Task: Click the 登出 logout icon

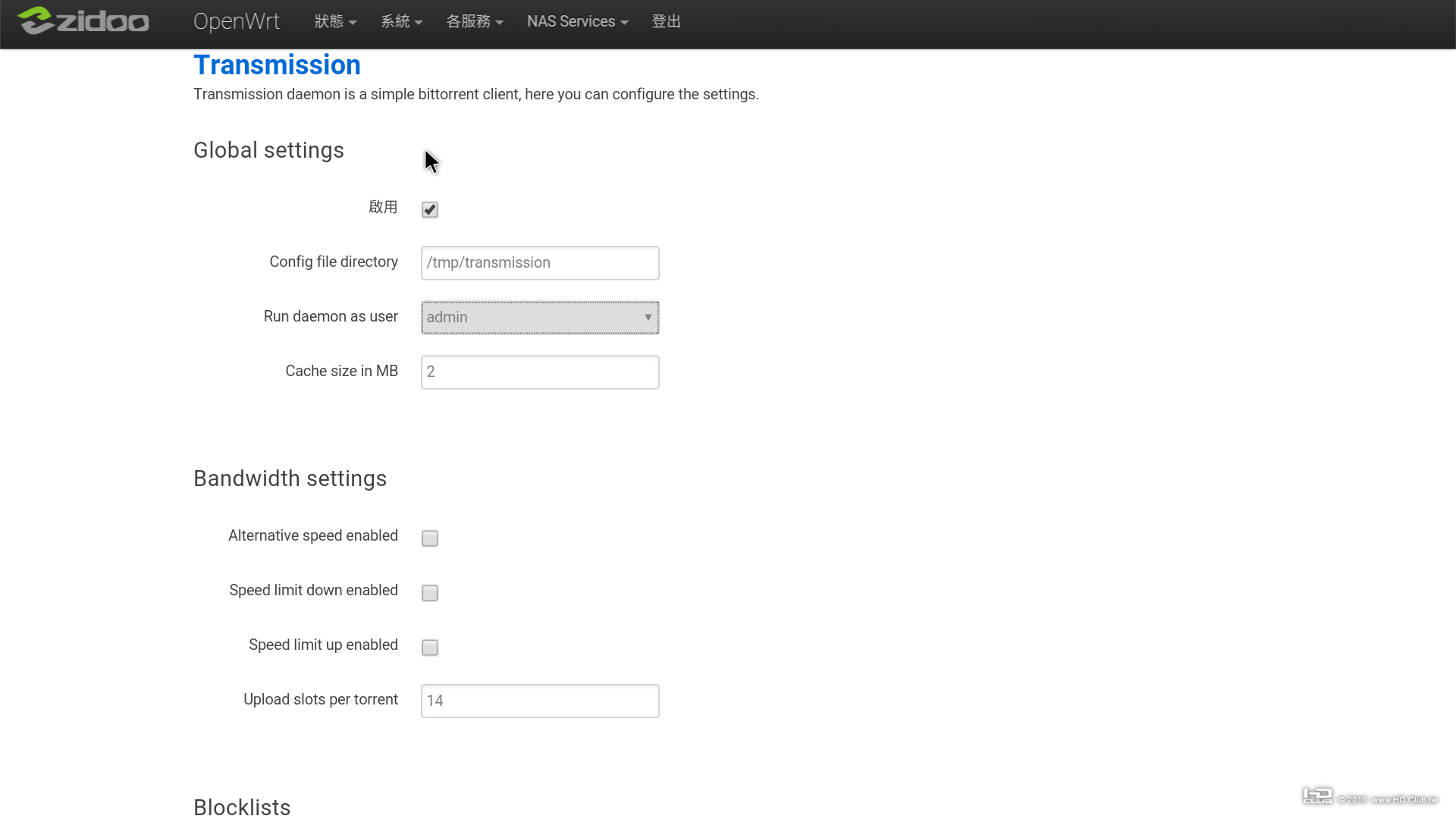Action: [x=665, y=21]
